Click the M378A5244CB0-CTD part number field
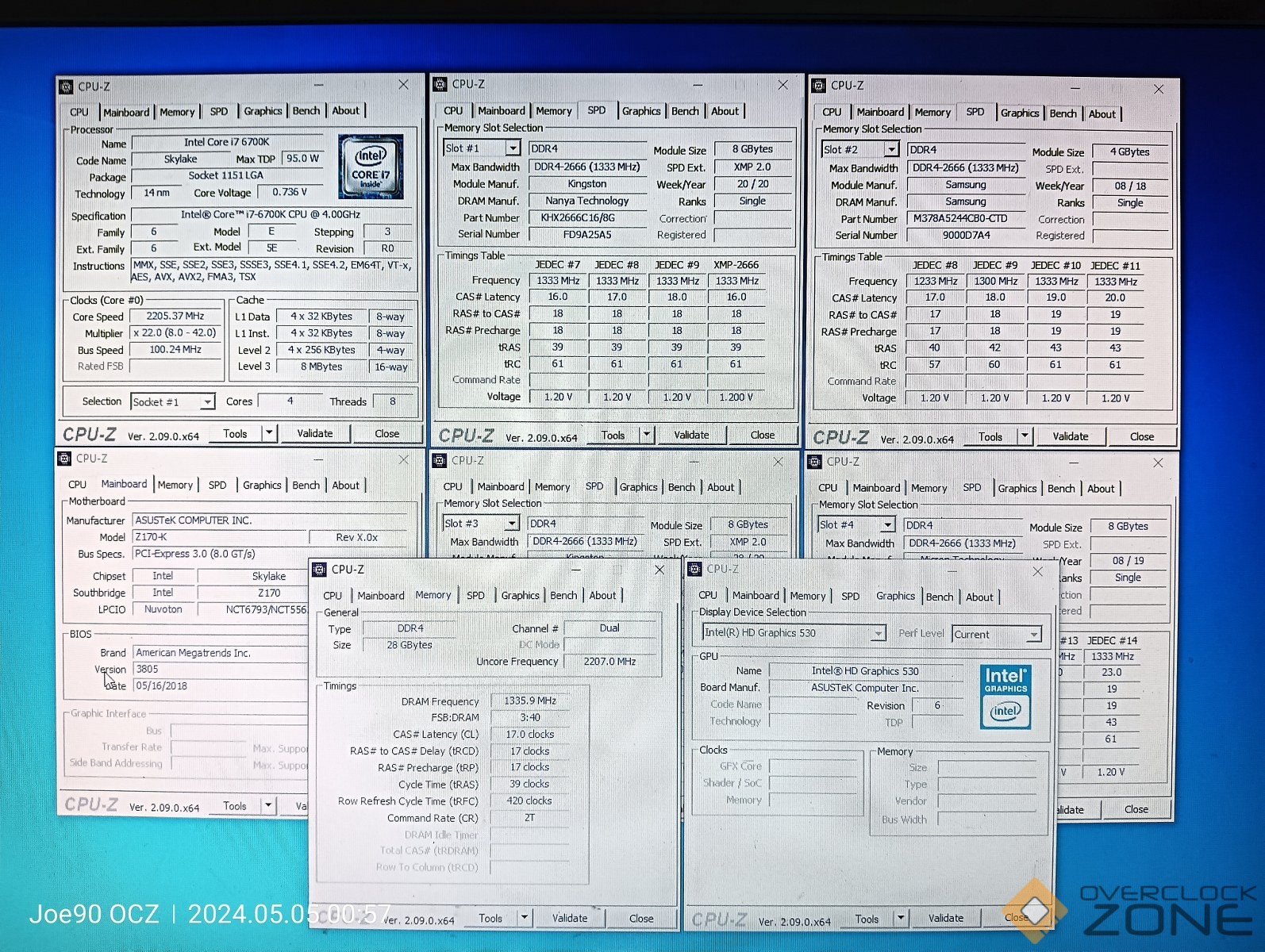The height and width of the screenshot is (952, 1265). click(966, 219)
